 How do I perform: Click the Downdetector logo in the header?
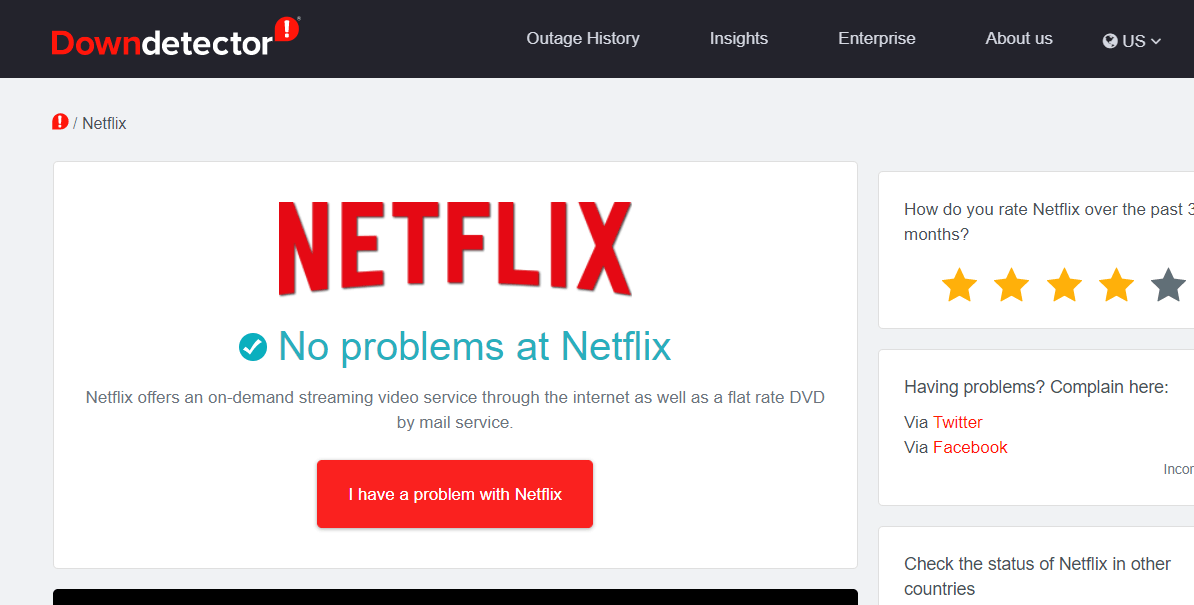pyautogui.click(x=176, y=37)
